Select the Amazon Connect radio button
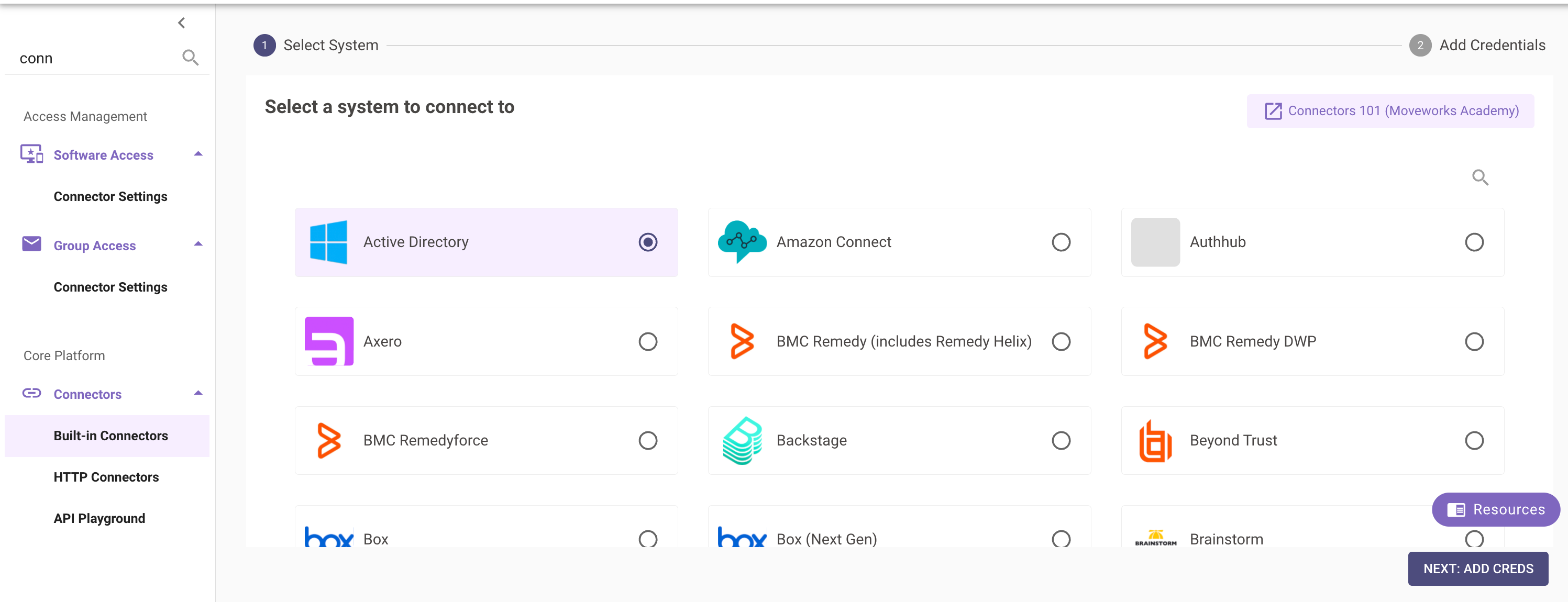Viewport: 1568px width, 602px height. (x=1061, y=242)
